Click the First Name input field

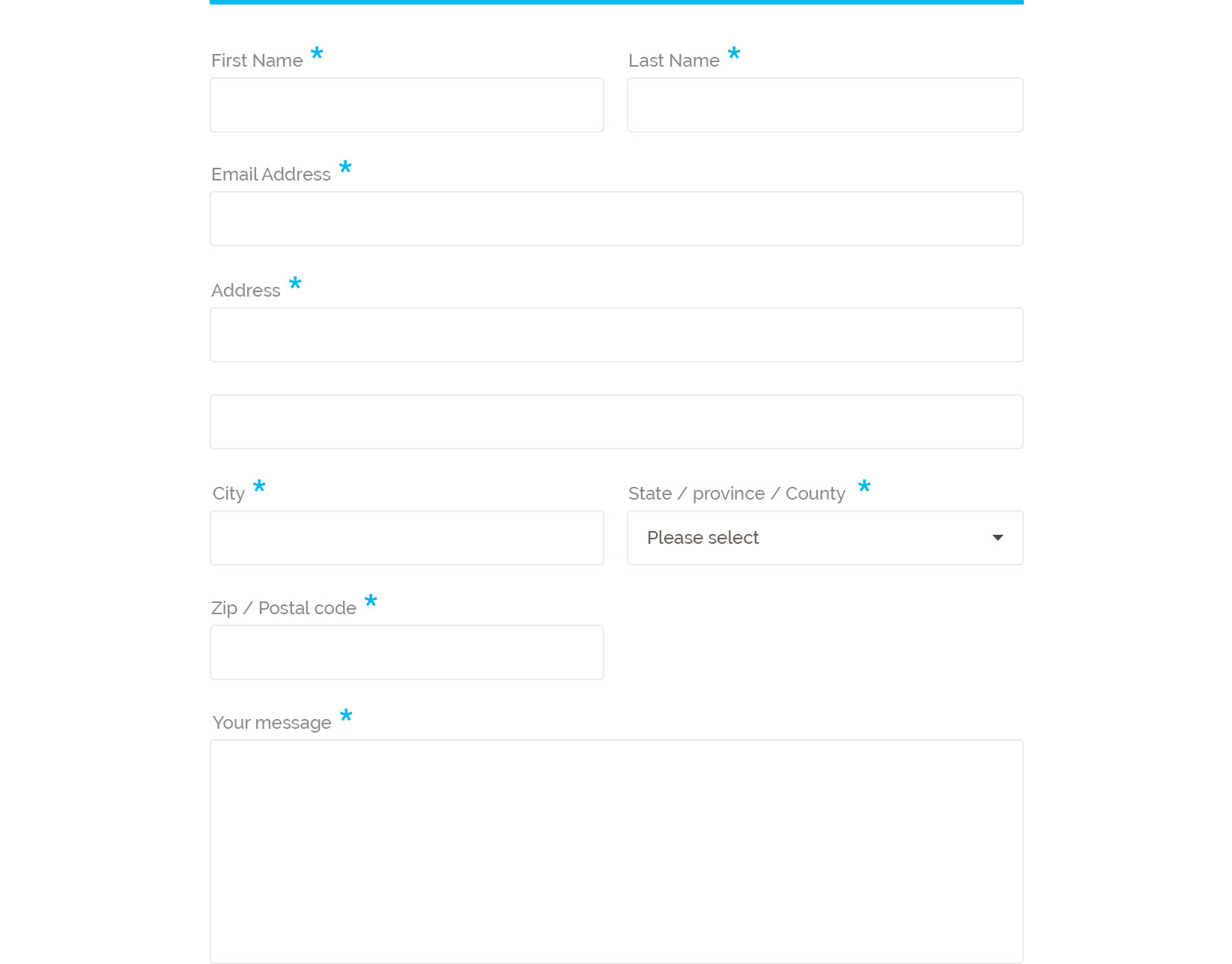click(x=407, y=105)
